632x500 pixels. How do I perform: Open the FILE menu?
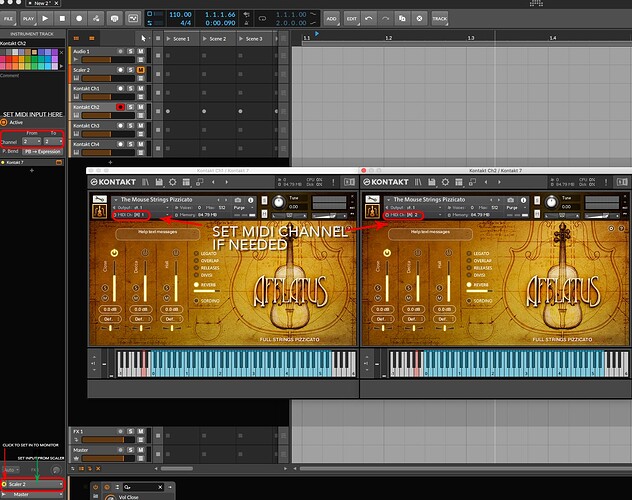coord(8,19)
